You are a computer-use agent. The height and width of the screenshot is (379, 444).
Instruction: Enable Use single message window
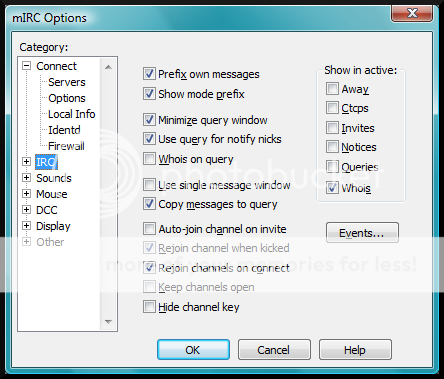(x=149, y=184)
